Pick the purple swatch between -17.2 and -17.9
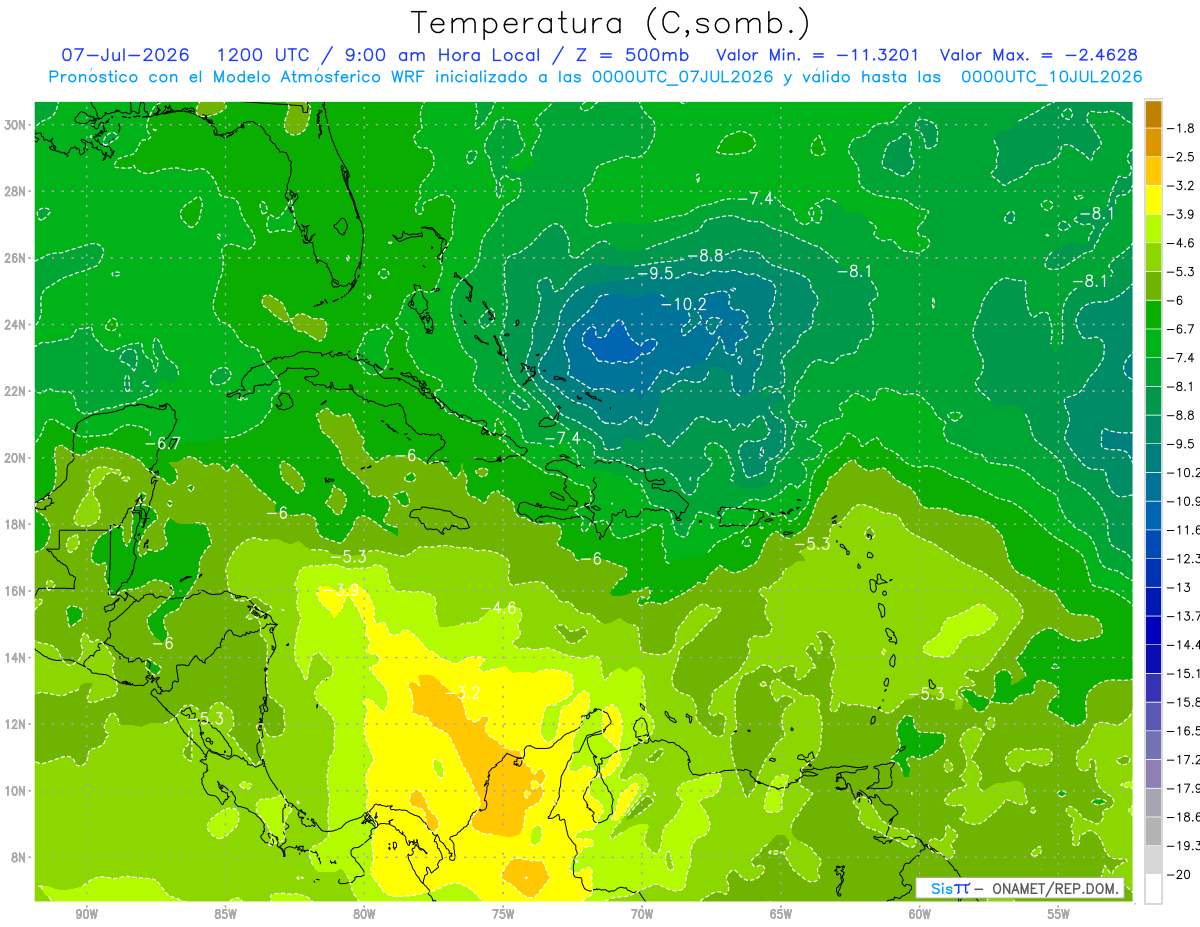Viewport: 1200px width, 927px height. (1153, 774)
